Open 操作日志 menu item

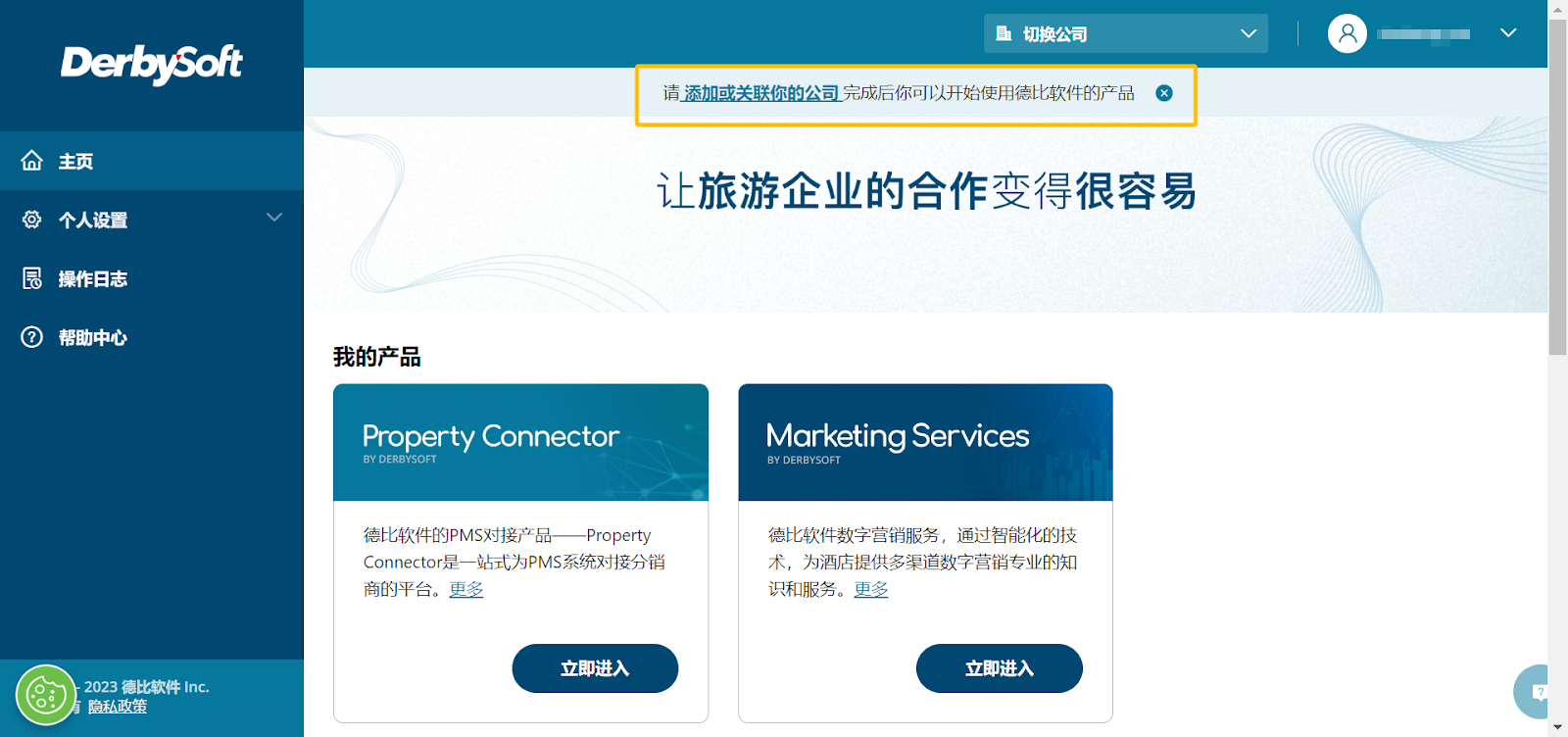[152, 278]
